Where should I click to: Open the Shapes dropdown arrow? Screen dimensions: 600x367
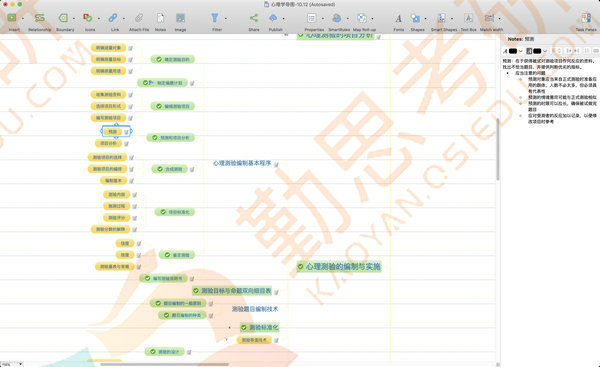426,18
